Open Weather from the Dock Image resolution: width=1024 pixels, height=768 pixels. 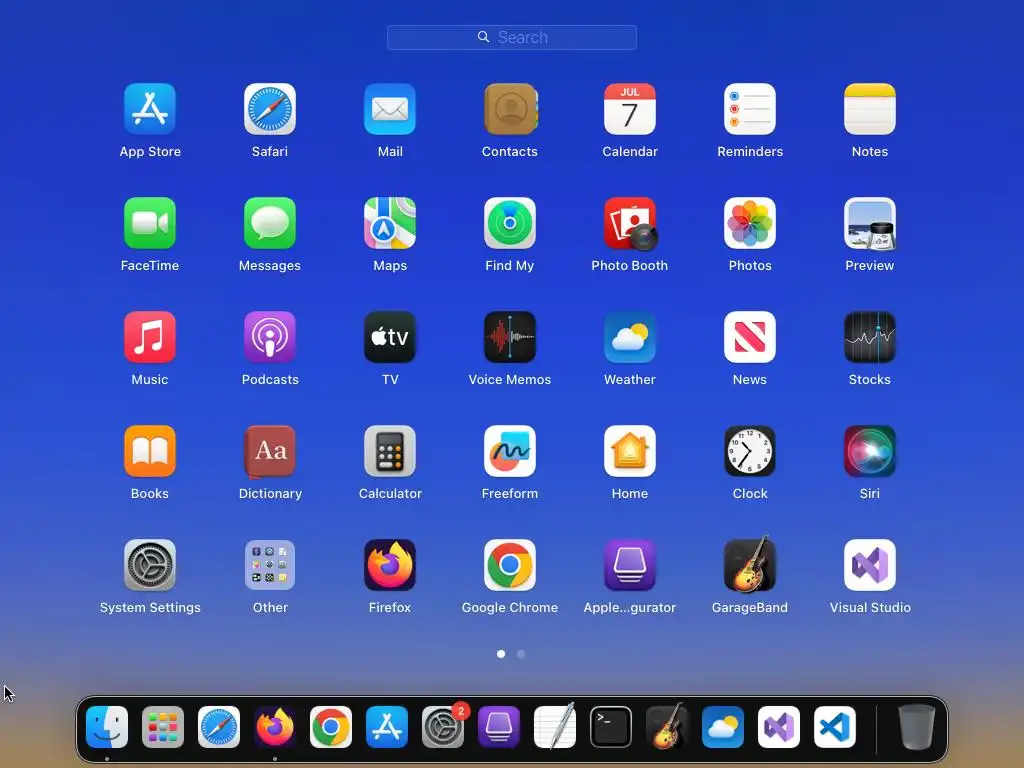[723, 727]
